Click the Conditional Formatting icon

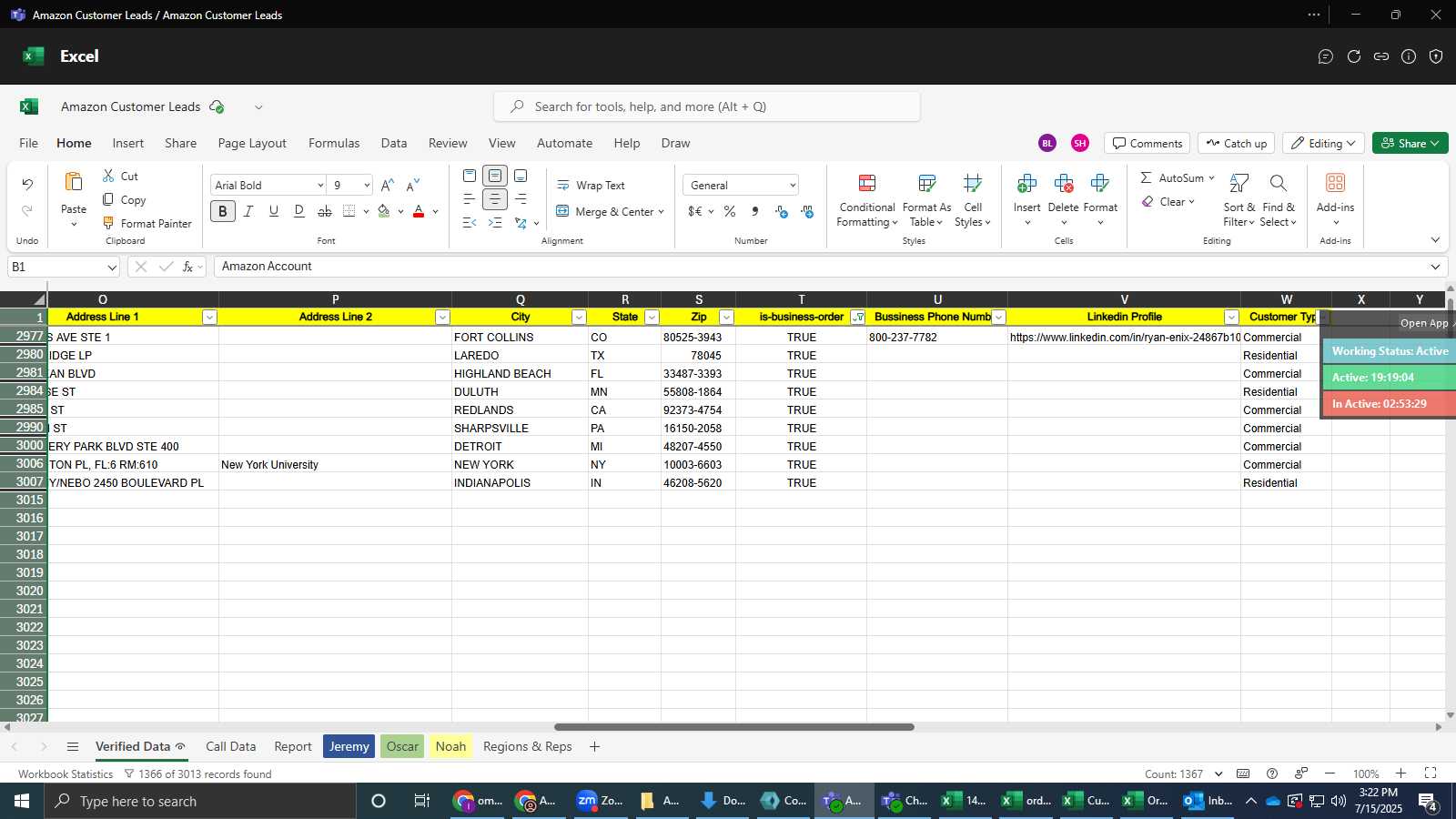coord(867,184)
